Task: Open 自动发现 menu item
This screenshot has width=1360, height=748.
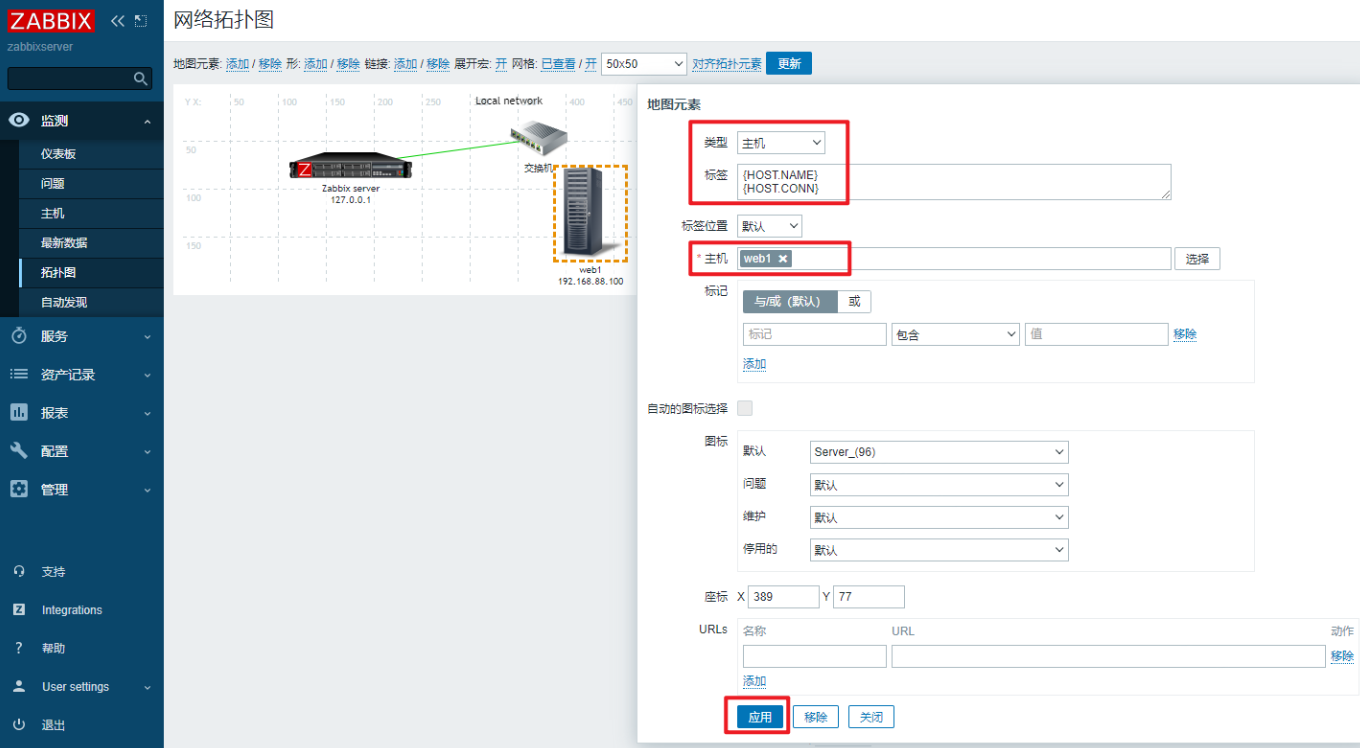Action: click(x=90, y=302)
